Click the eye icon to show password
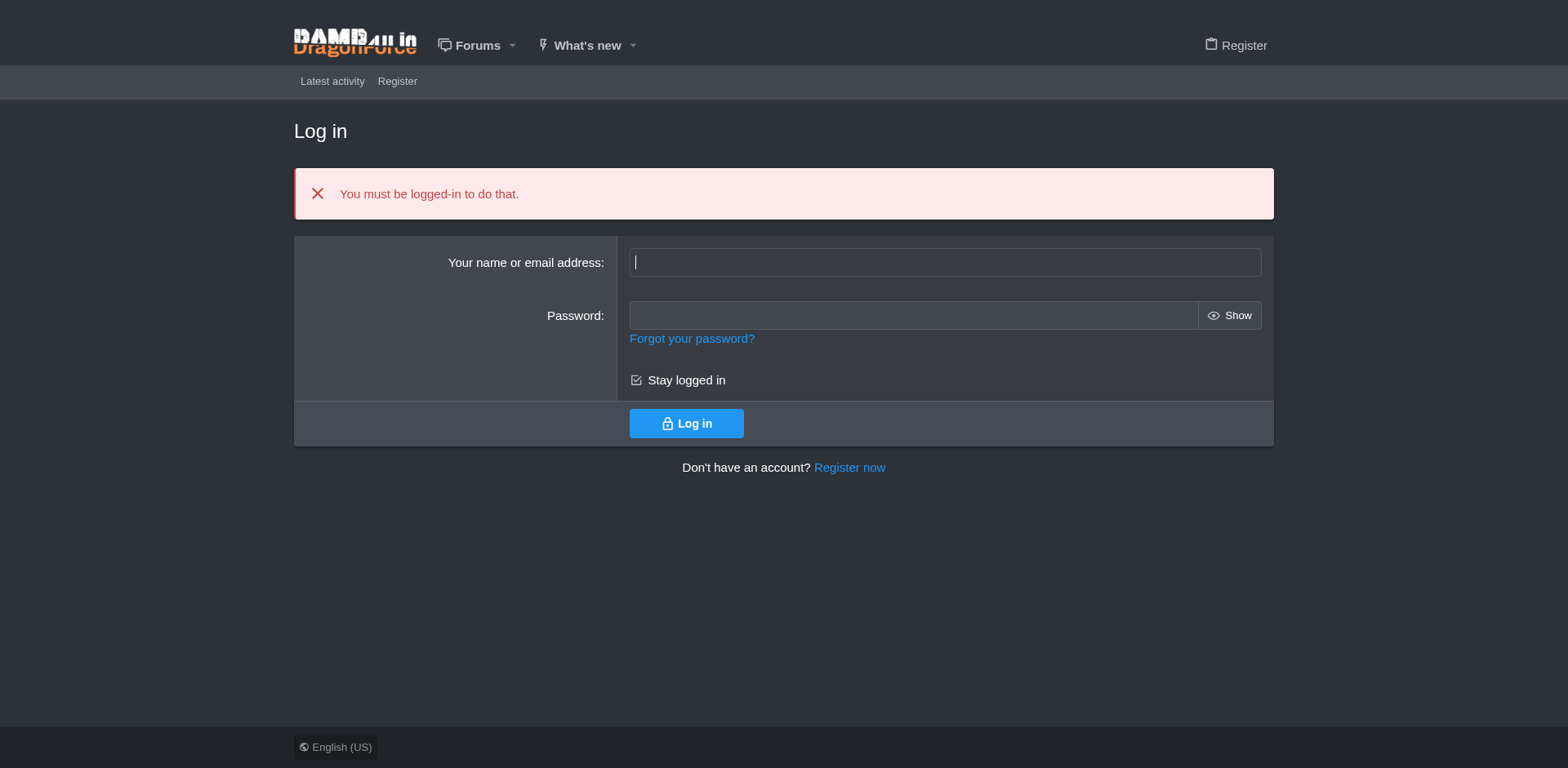This screenshot has height=768, width=1568. point(1214,316)
